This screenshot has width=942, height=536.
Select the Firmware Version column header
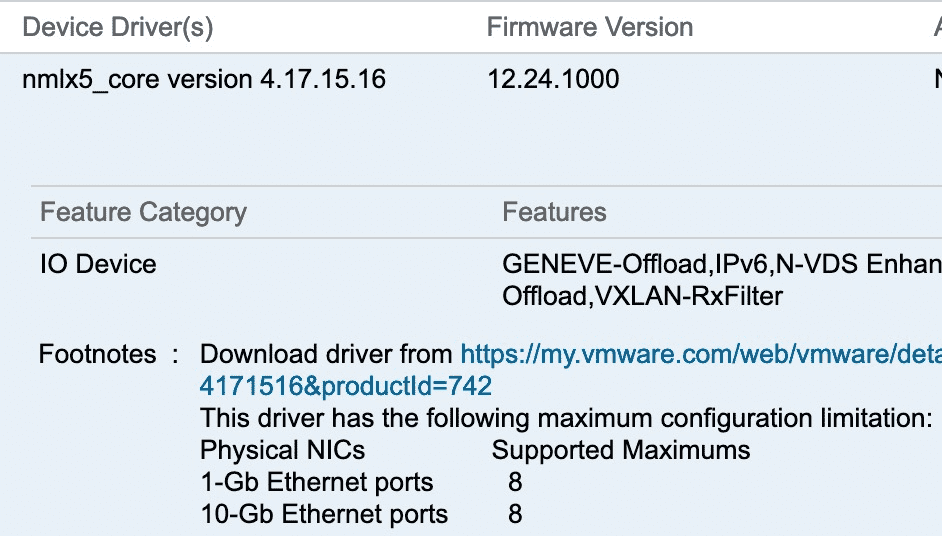pyautogui.click(x=589, y=27)
